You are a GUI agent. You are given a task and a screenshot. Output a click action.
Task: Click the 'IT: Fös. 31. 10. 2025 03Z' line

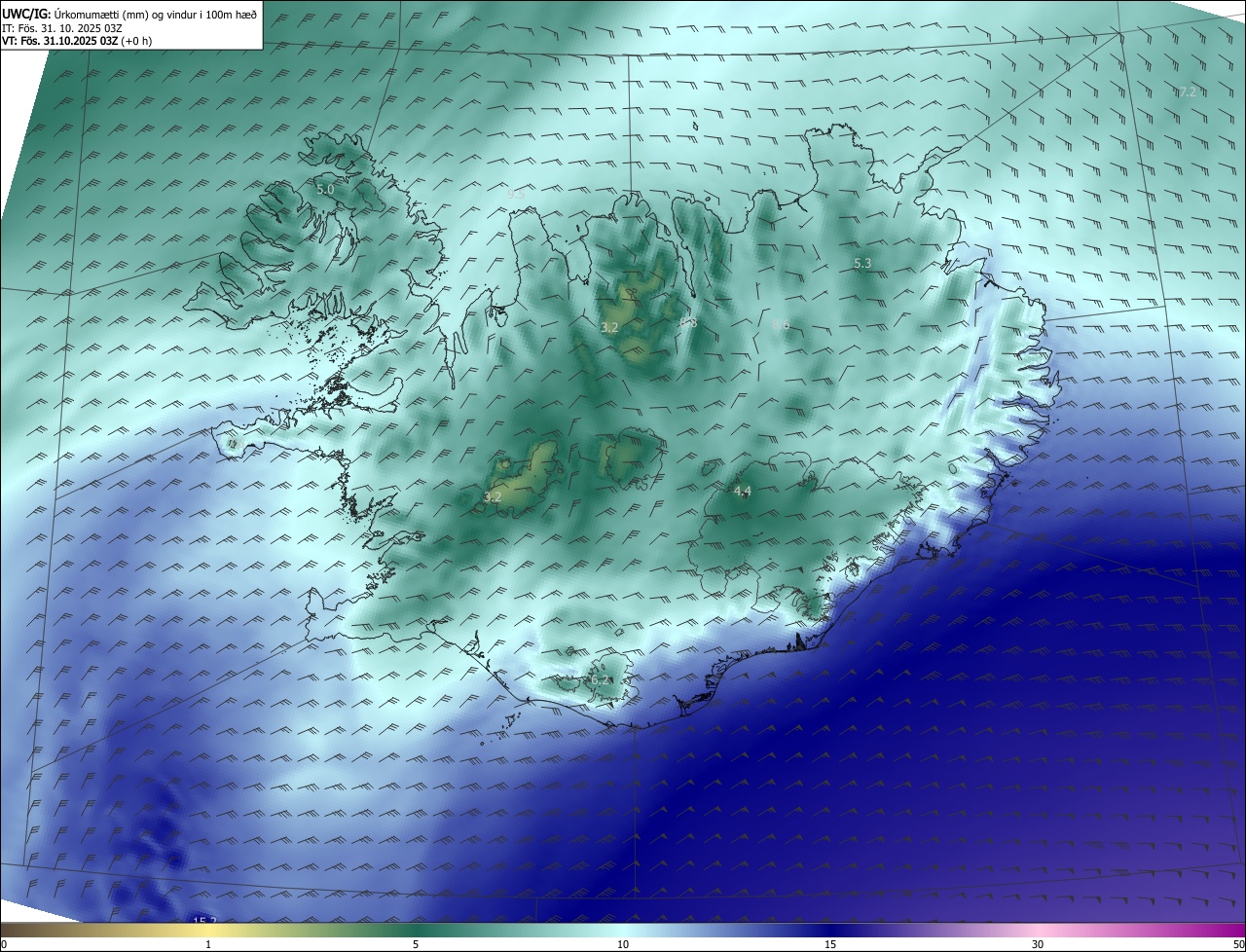click(62, 27)
